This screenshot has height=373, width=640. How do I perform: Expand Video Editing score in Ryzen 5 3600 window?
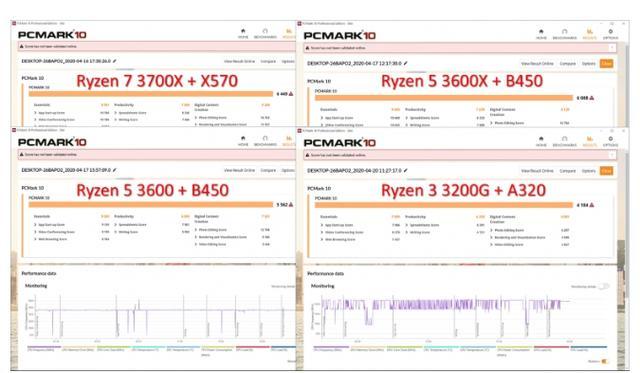pos(211,244)
